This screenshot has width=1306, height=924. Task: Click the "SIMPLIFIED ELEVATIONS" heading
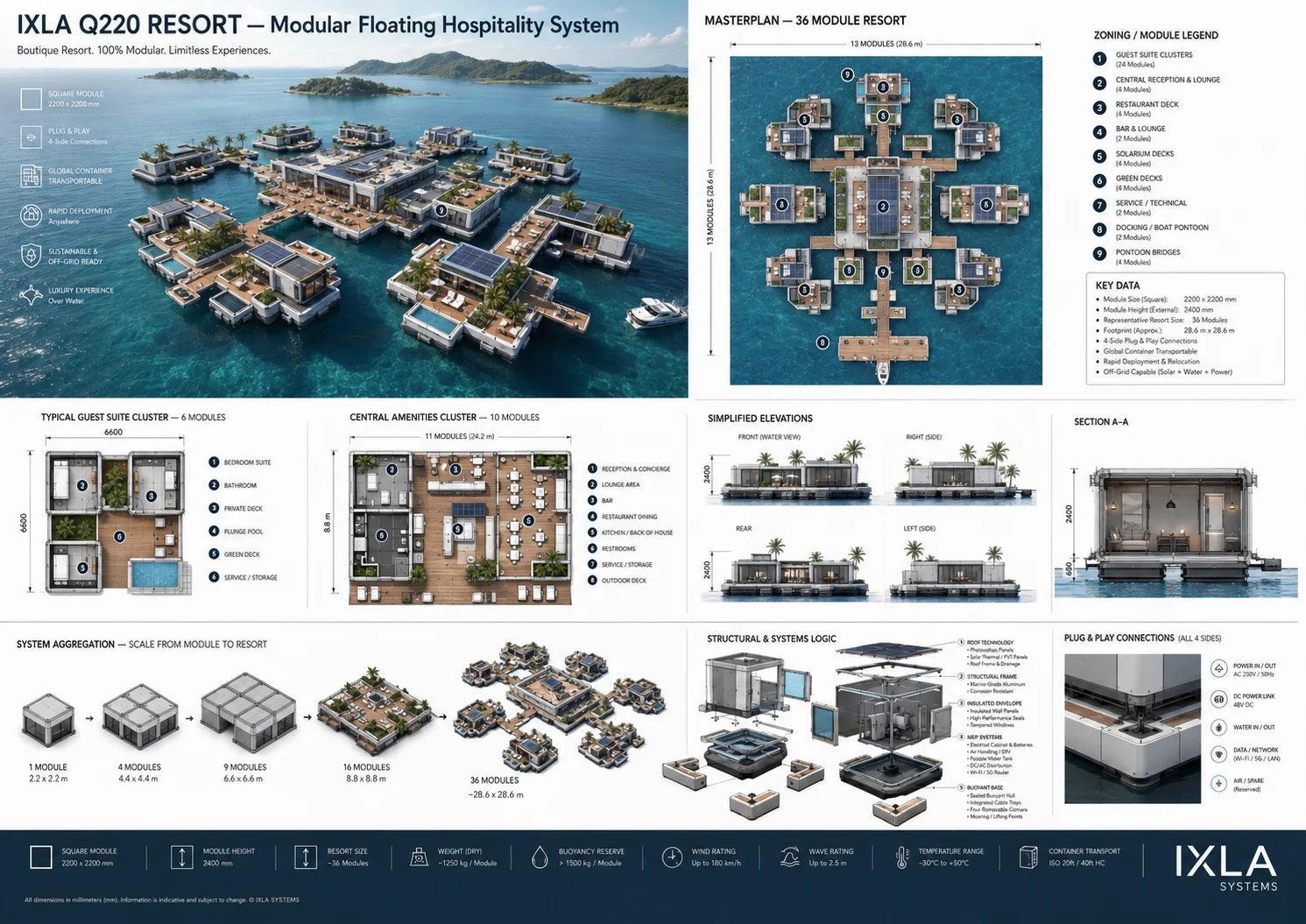pos(760,419)
